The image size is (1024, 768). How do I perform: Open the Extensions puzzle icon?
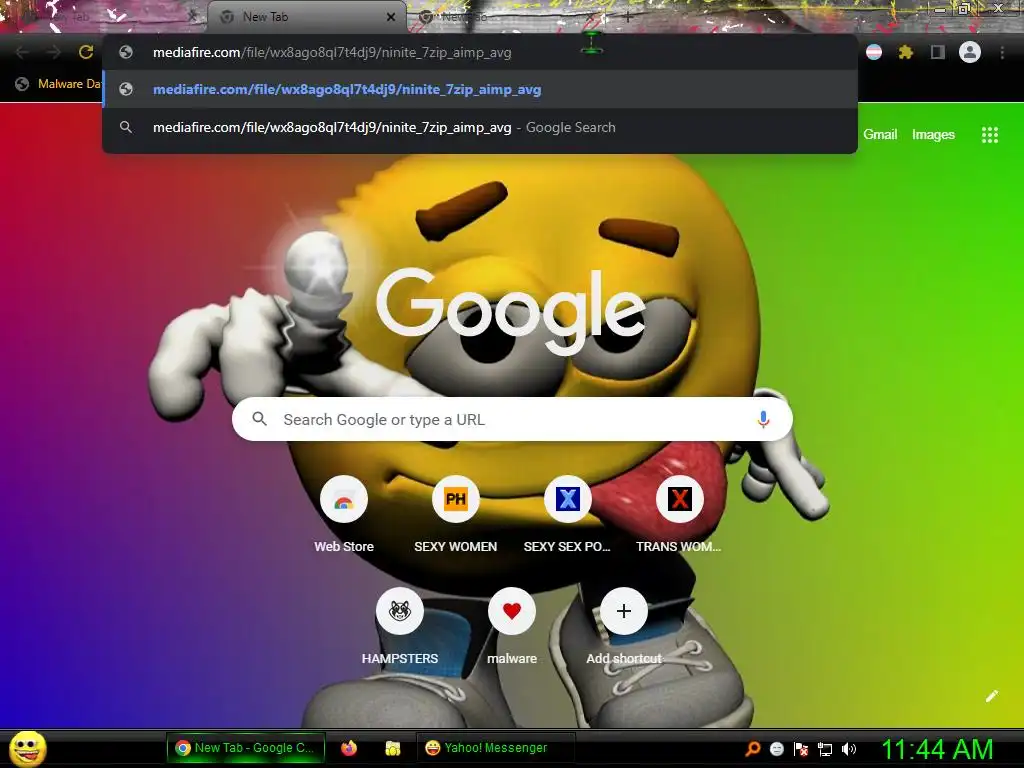click(x=905, y=52)
